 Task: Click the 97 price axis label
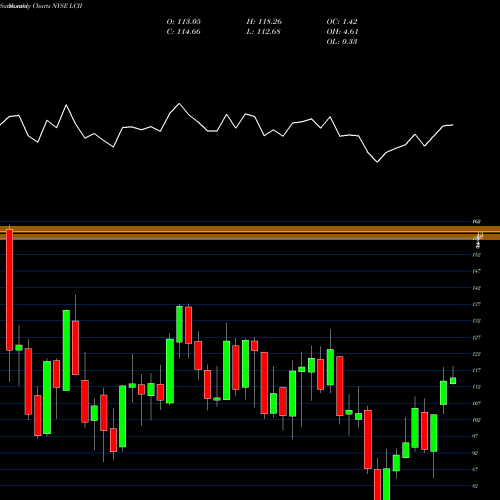click(x=475, y=436)
